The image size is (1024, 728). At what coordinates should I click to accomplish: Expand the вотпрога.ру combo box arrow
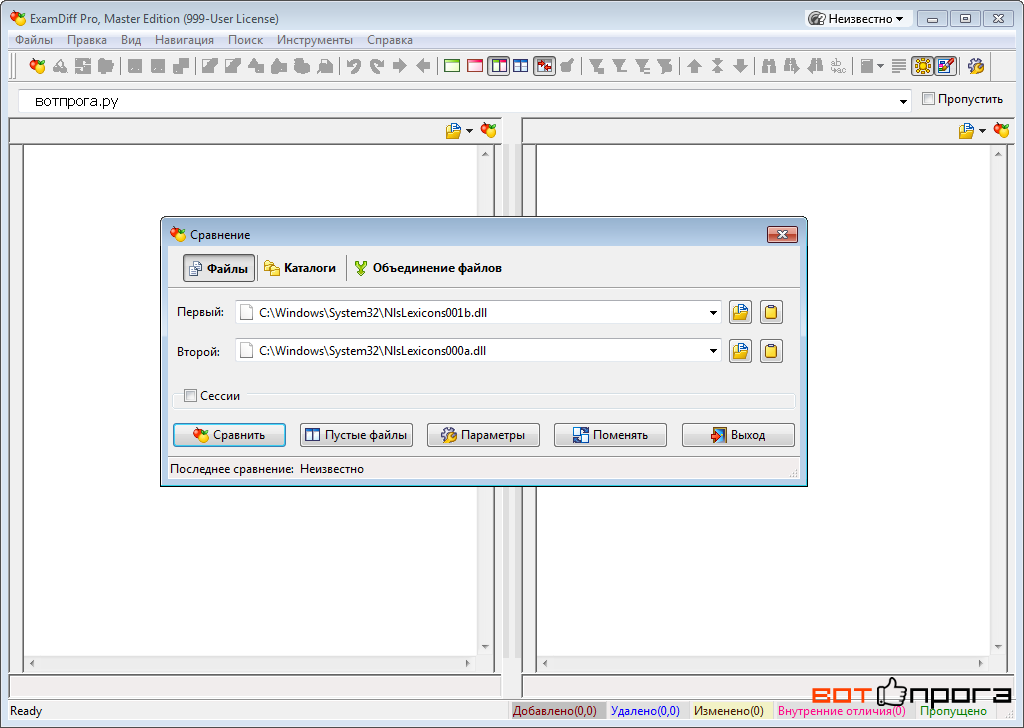[x=903, y=101]
